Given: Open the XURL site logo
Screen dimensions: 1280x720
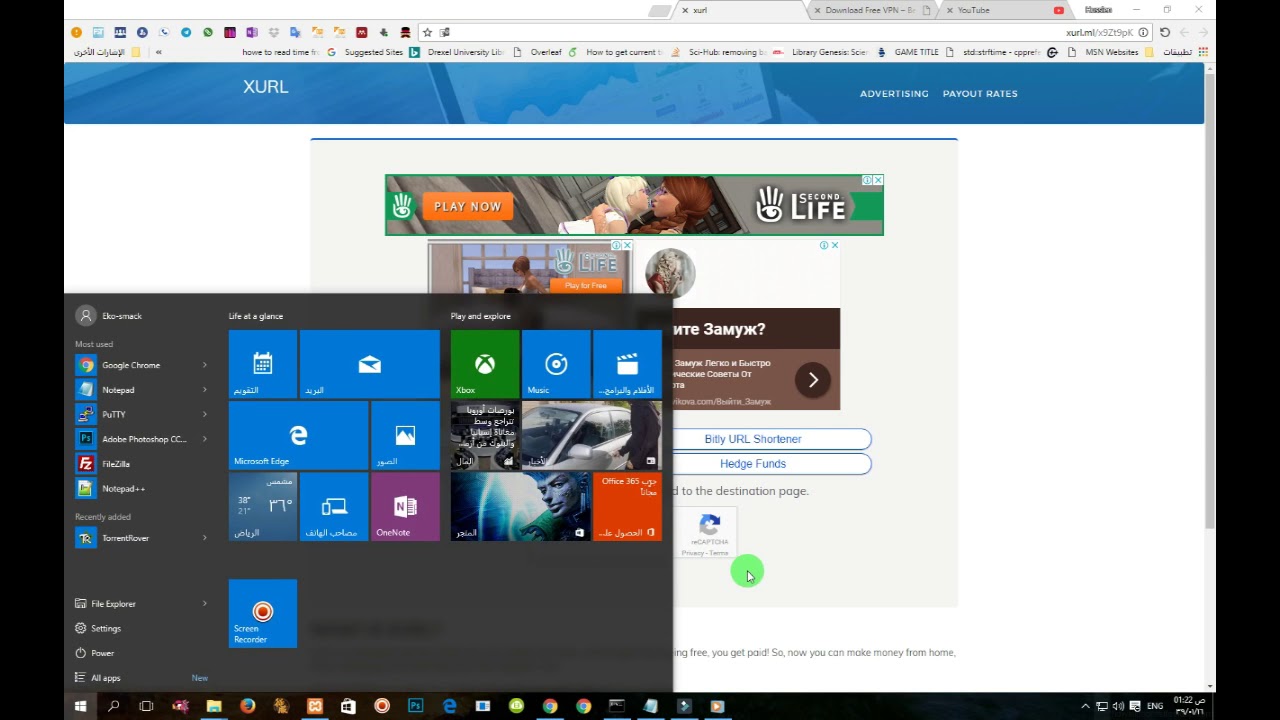Looking at the screenshot, I should coord(266,87).
